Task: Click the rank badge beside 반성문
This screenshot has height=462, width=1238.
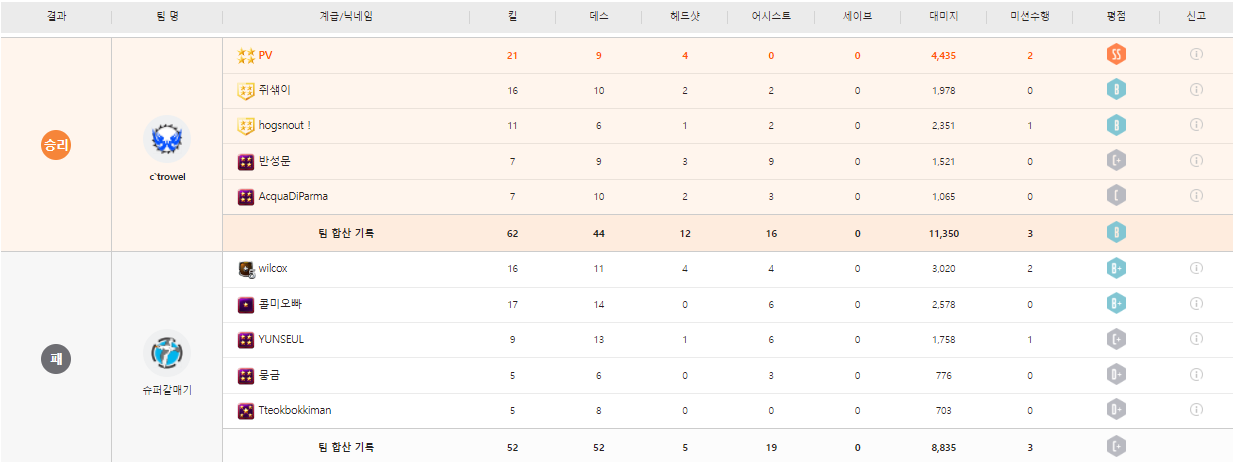Action: (245, 162)
